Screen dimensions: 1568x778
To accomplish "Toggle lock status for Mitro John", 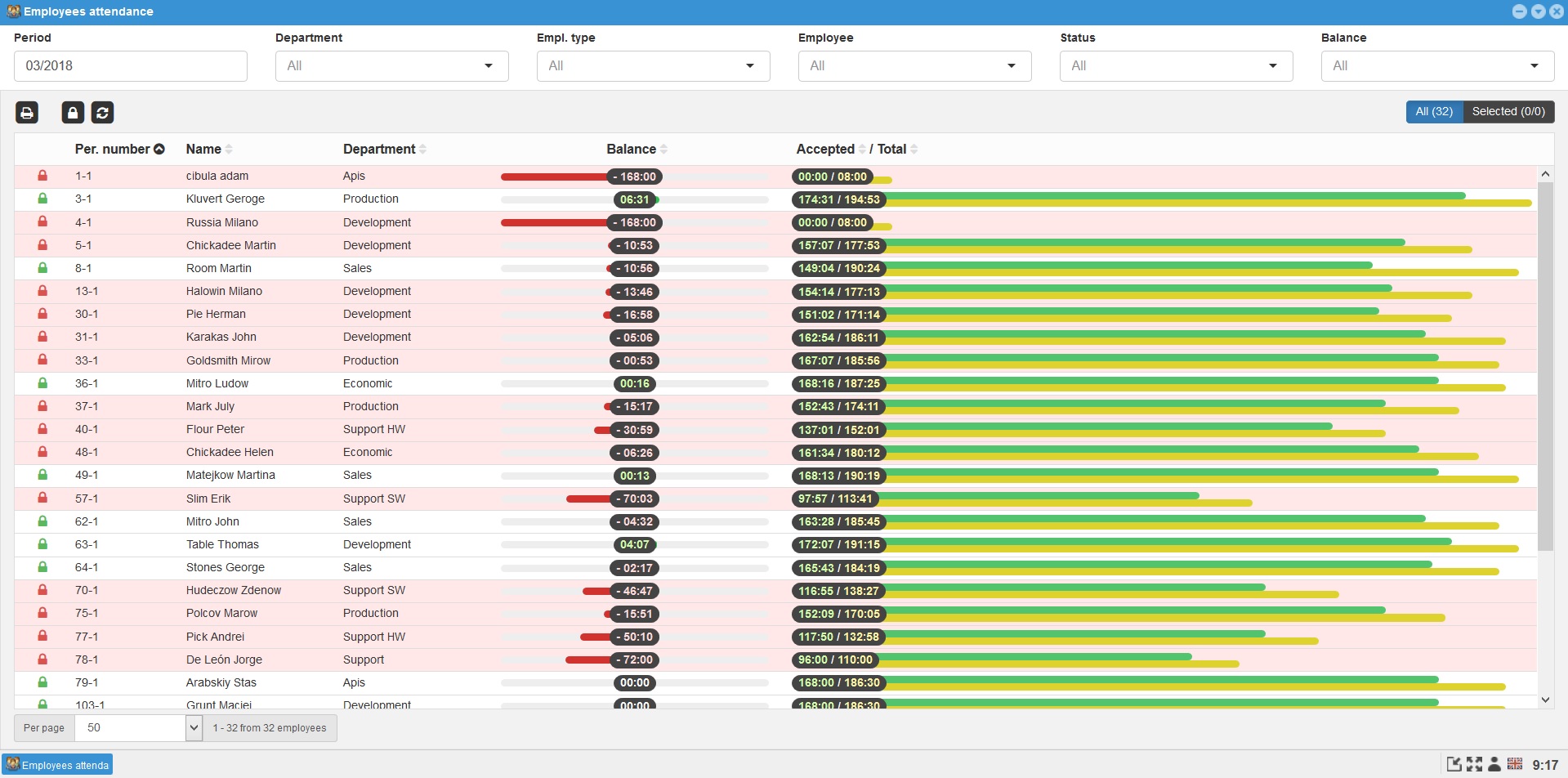I will click(x=42, y=521).
